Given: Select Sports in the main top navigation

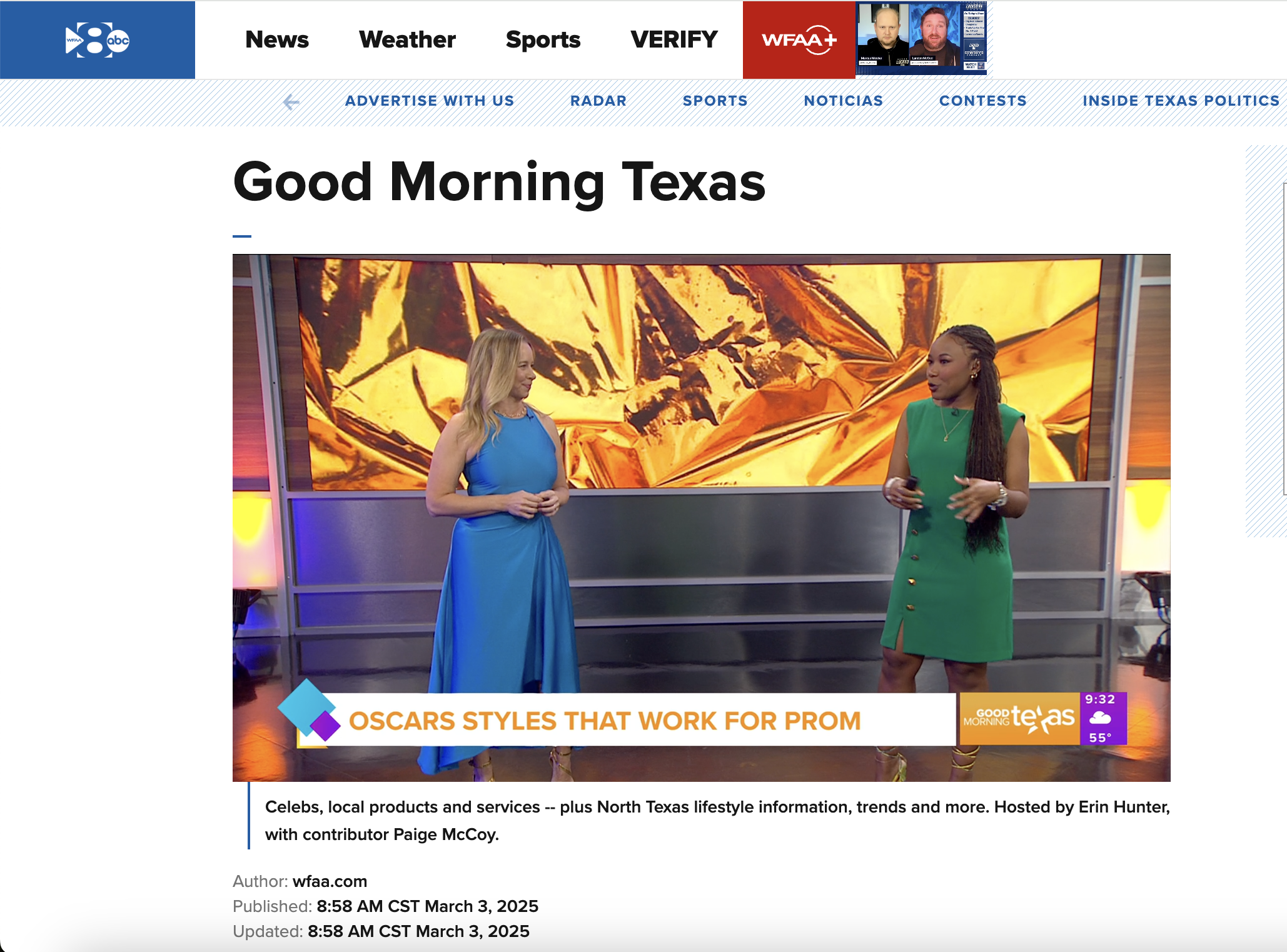Looking at the screenshot, I should pos(543,40).
